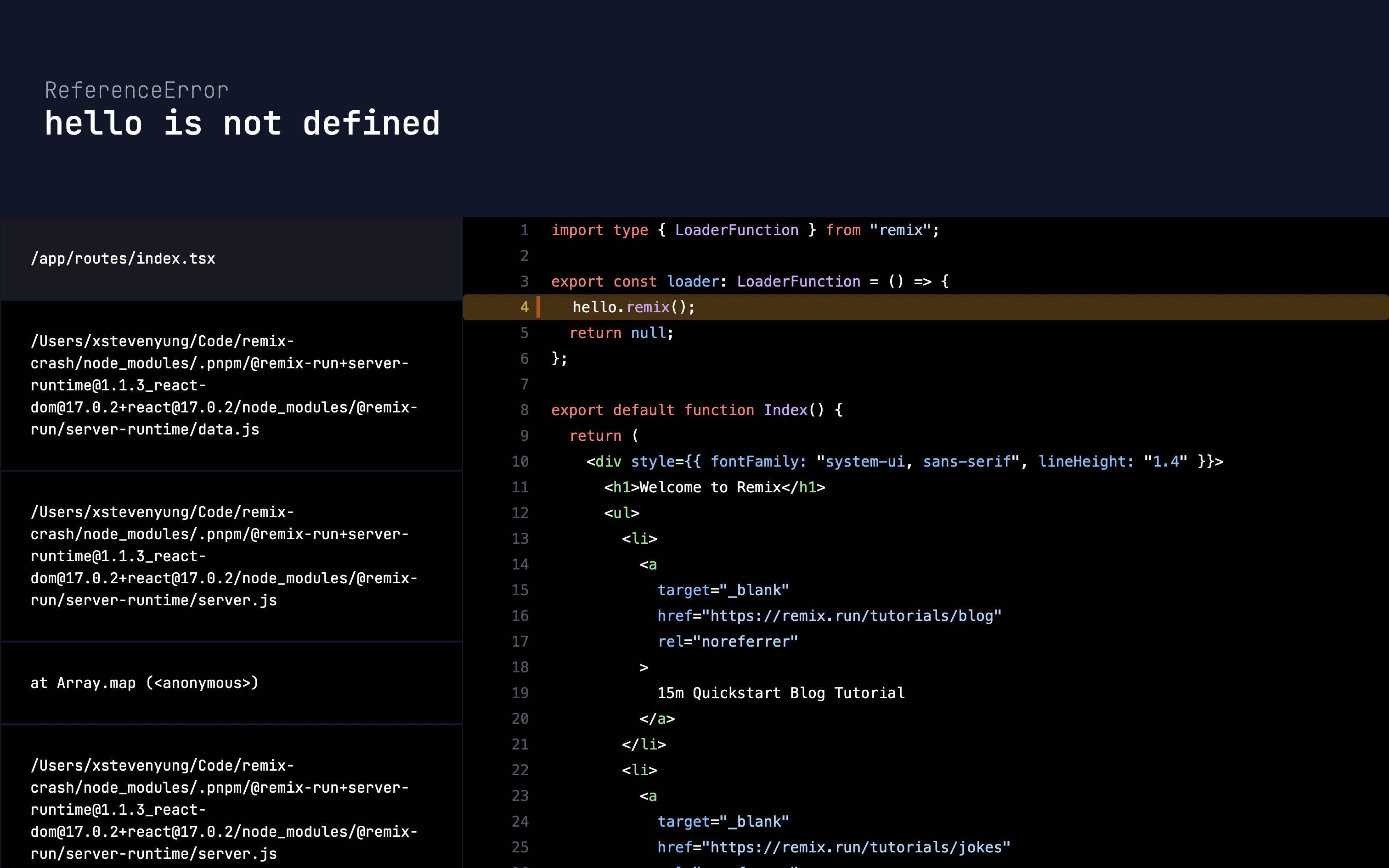Click the 'return null;' statement on line 5
The height and width of the screenshot is (868, 1389).
621,333
